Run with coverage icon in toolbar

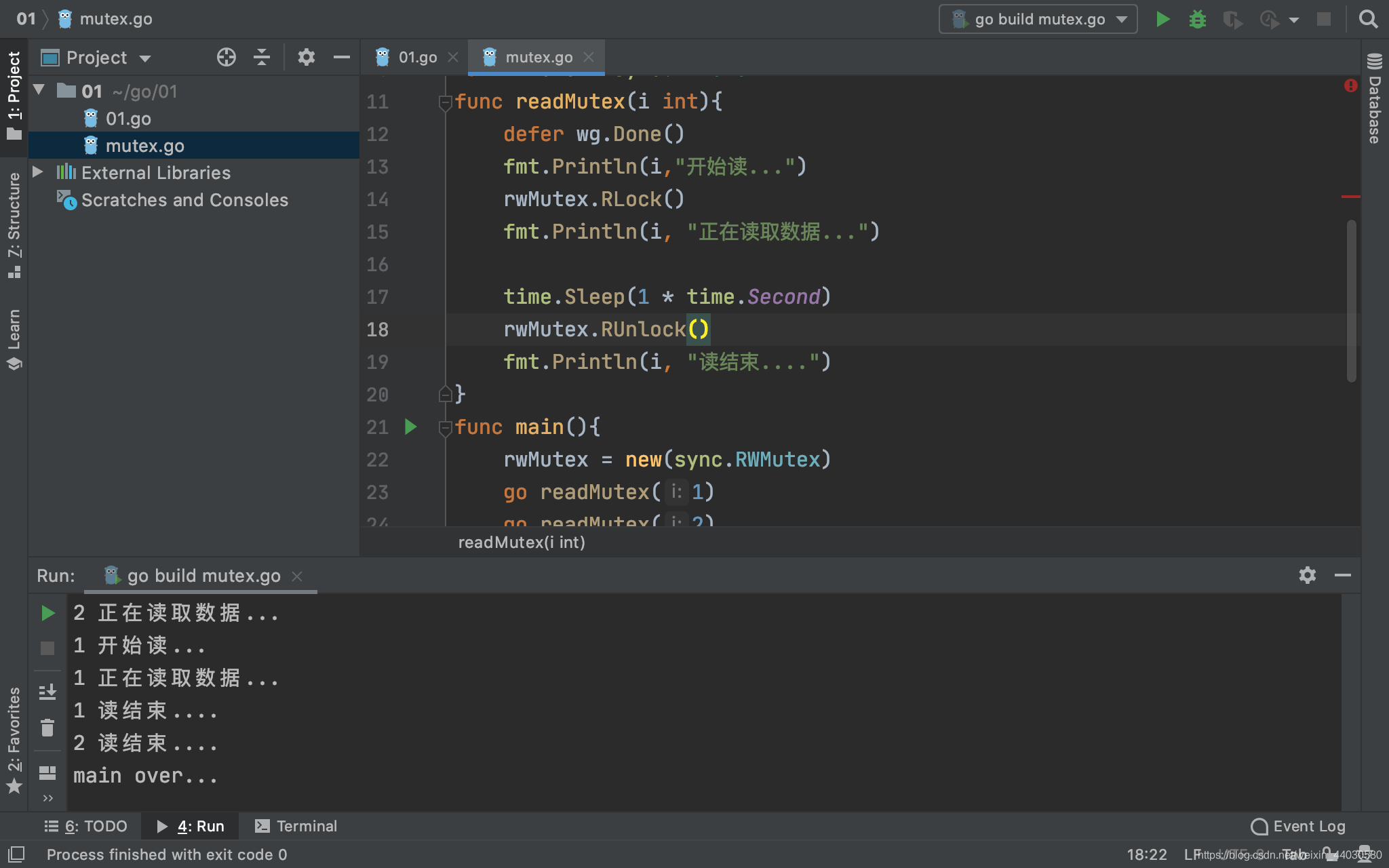tap(1232, 19)
